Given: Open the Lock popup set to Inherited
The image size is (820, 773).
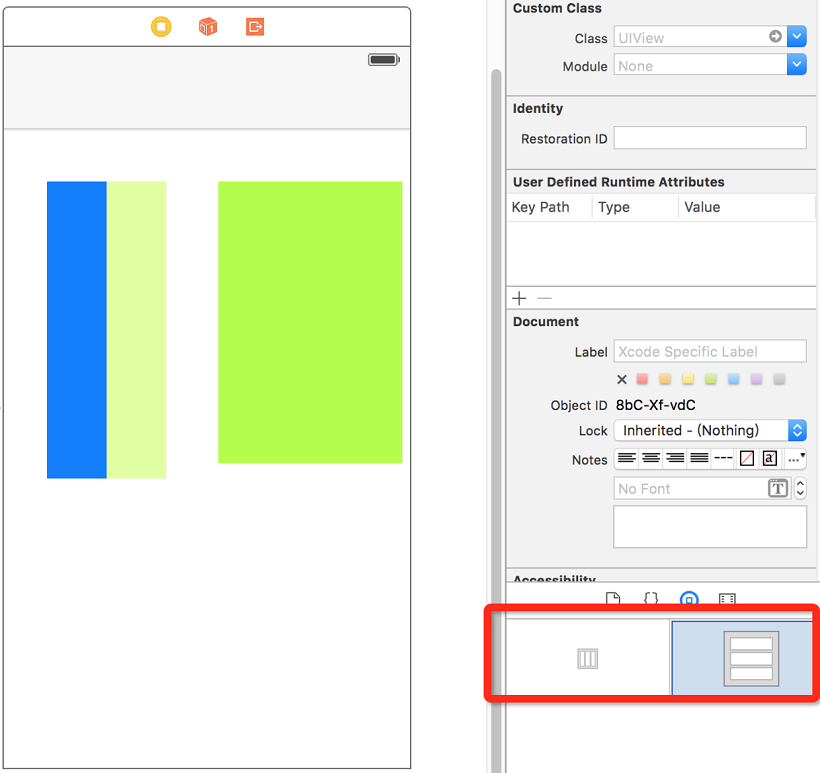Looking at the screenshot, I should (x=710, y=431).
